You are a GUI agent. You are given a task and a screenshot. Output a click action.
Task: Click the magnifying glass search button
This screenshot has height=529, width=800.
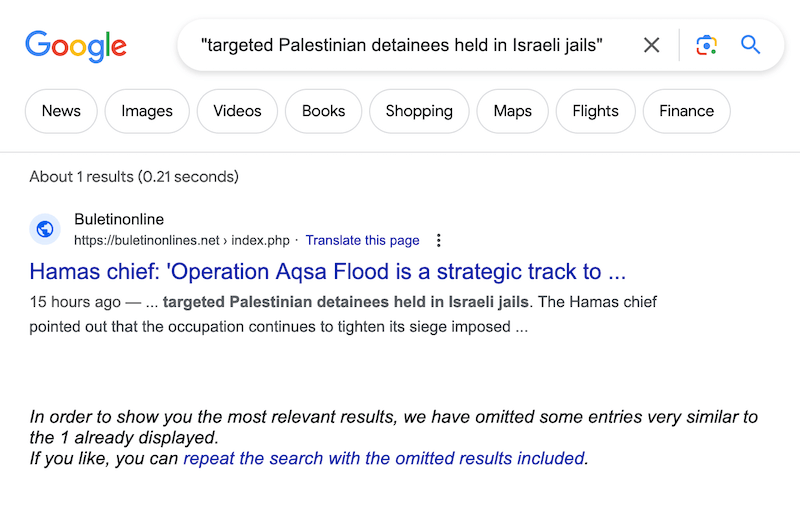coord(751,45)
